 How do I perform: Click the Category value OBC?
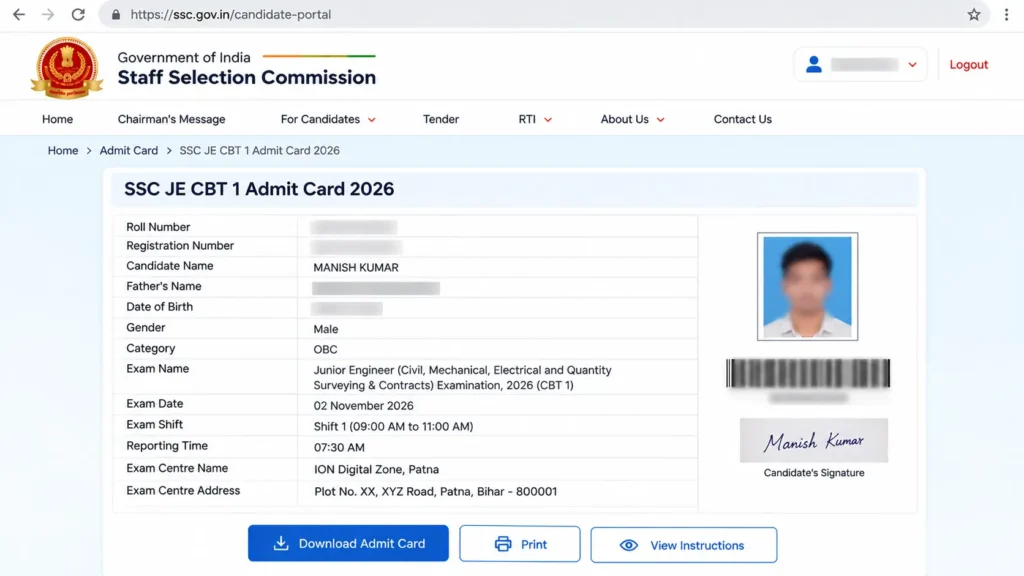point(325,349)
